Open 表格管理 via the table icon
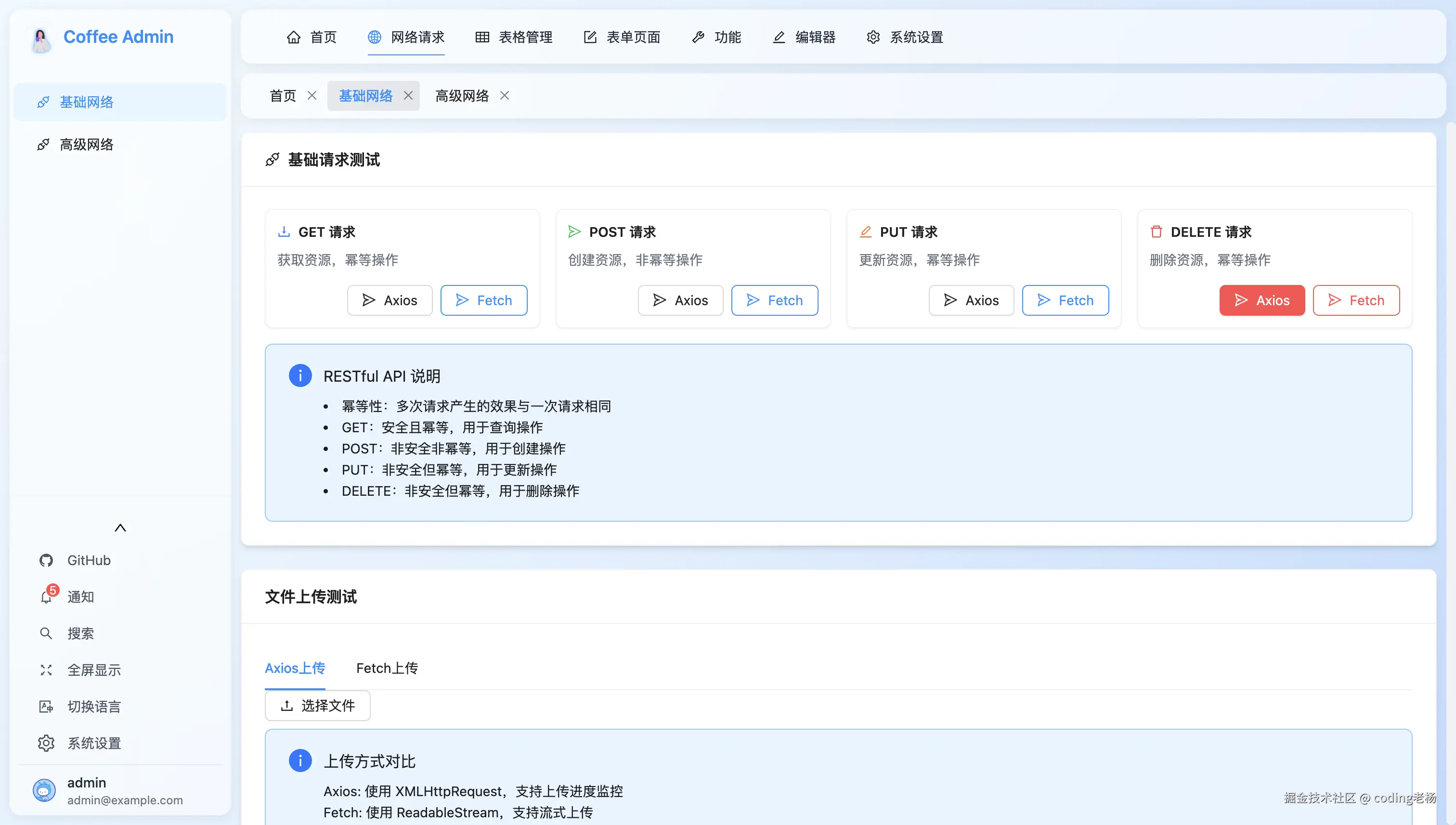The width and height of the screenshot is (1456, 825). click(482, 37)
